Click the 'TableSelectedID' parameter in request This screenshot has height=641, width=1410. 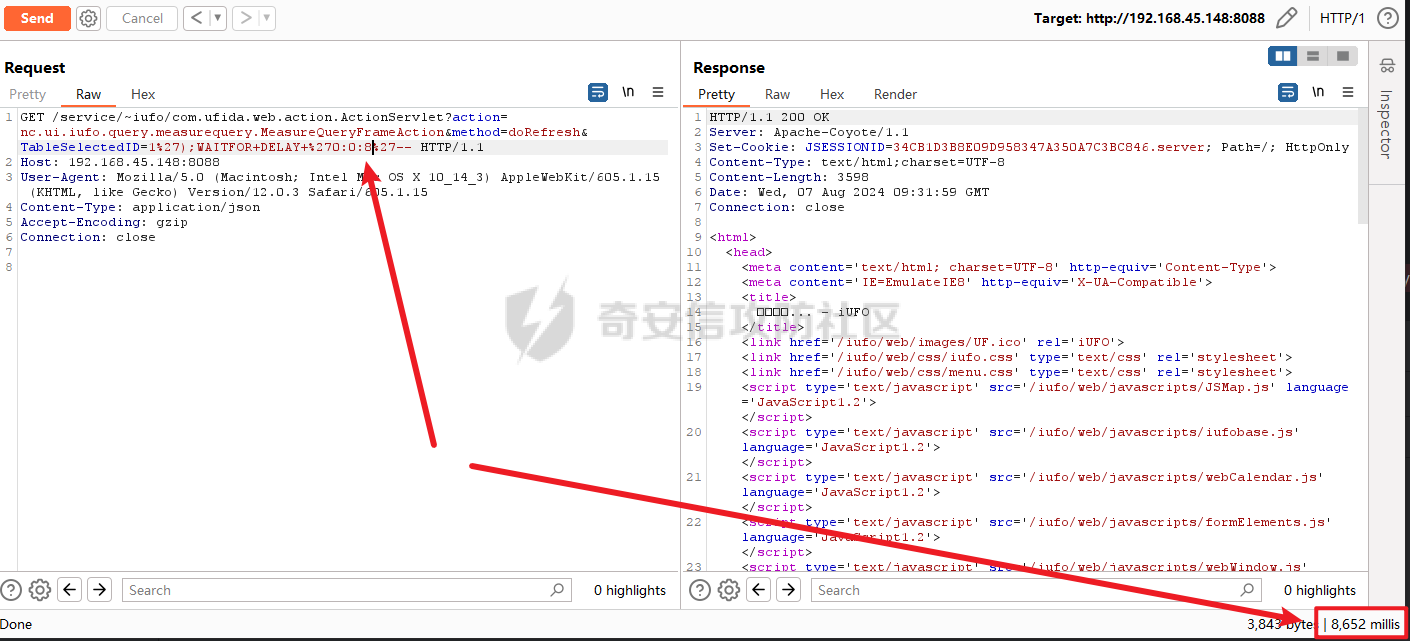click(x=80, y=147)
